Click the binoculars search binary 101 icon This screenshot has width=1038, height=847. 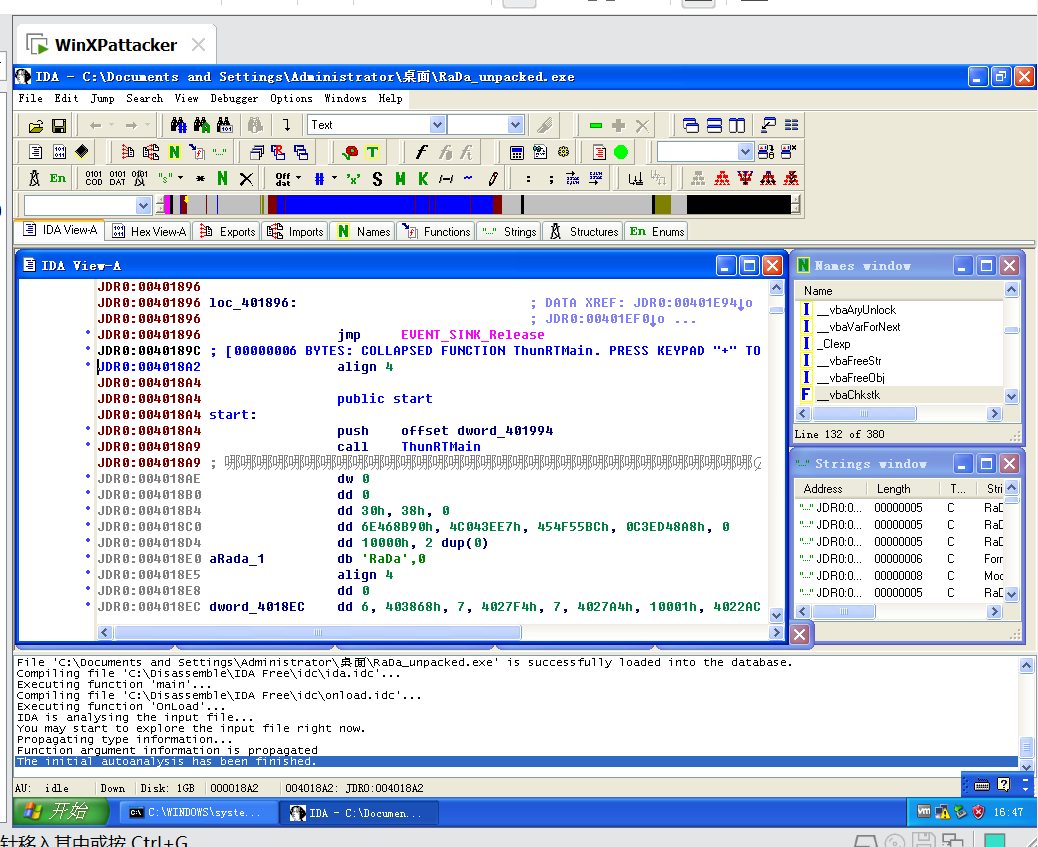tap(224, 125)
